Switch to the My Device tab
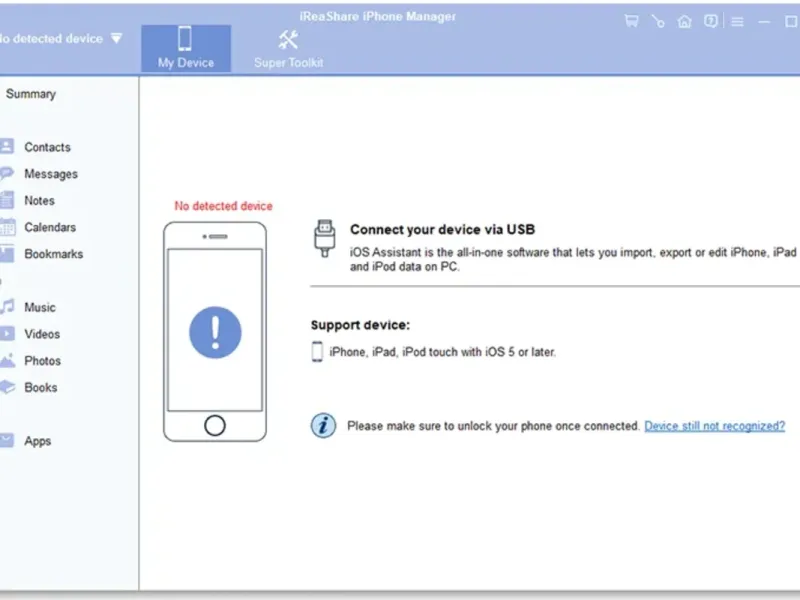The width and height of the screenshot is (800, 600). click(x=186, y=48)
